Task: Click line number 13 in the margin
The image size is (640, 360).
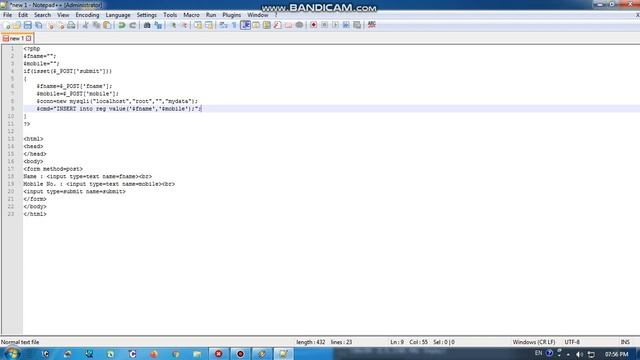Action: tap(11, 139)
